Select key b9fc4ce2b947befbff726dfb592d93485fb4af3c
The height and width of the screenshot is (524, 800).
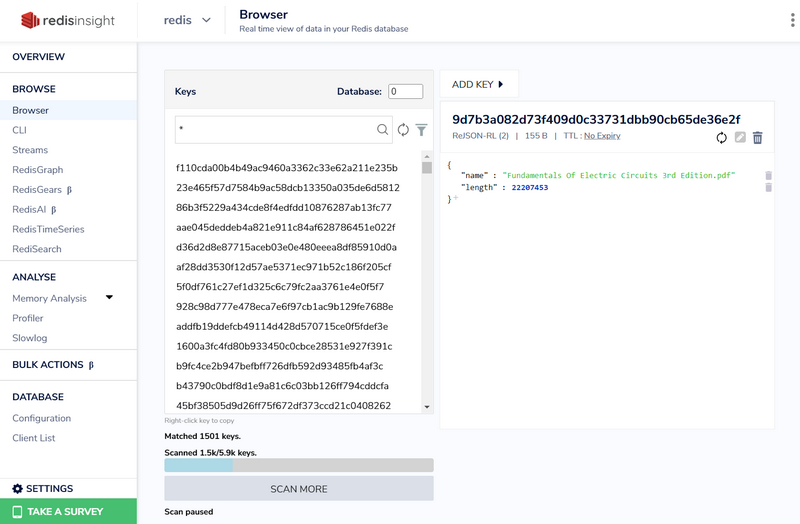click(280, 366)
